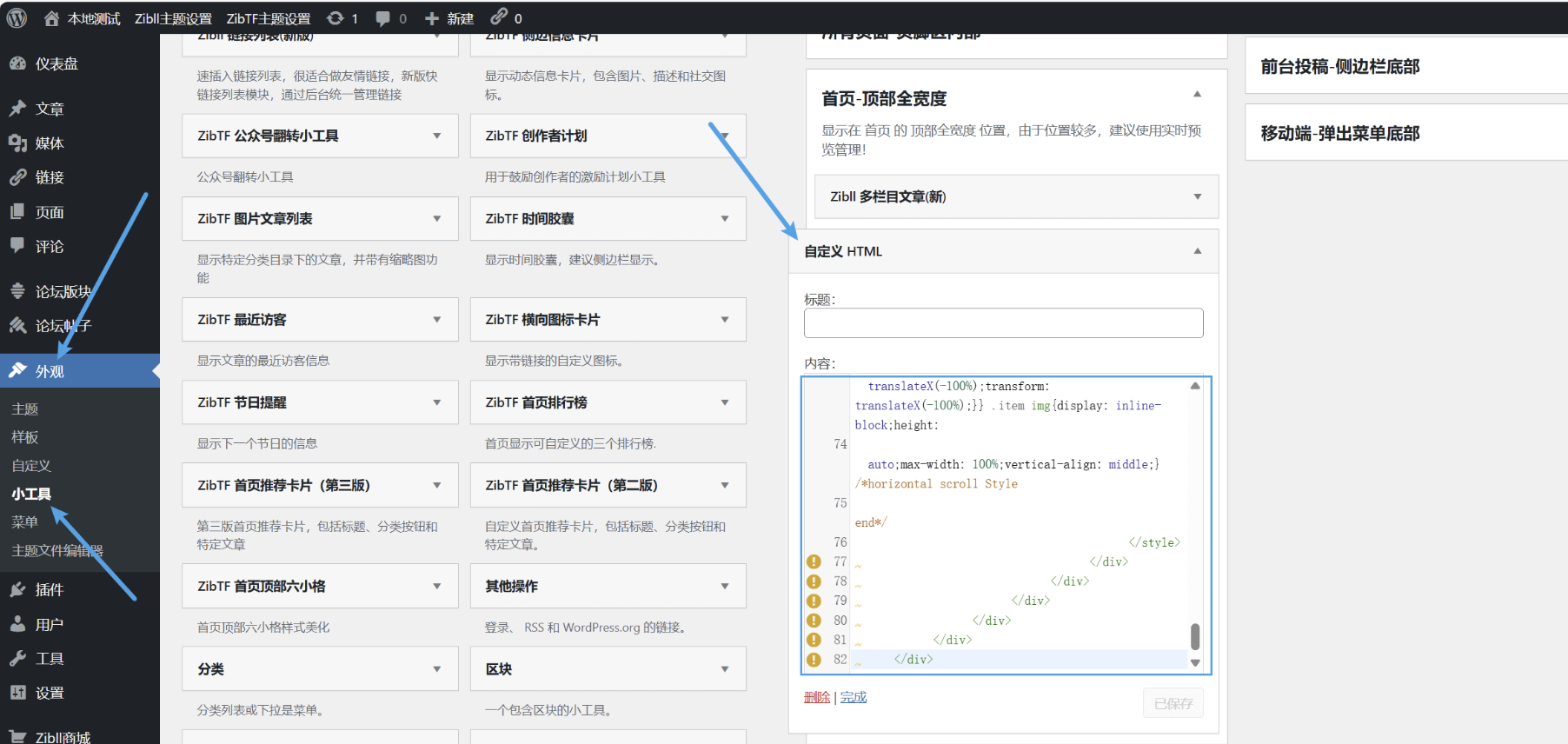Viewport: 1568px width, 744px height.
Task: Click the WordPress logo icon
Action: pyautogui.click(x=17, y=18)
